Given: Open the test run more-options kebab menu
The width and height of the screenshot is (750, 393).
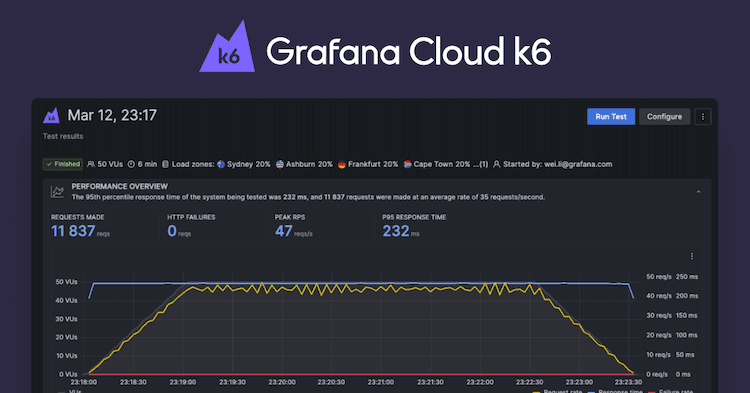Looking at the screenshot, I should 703,117.
